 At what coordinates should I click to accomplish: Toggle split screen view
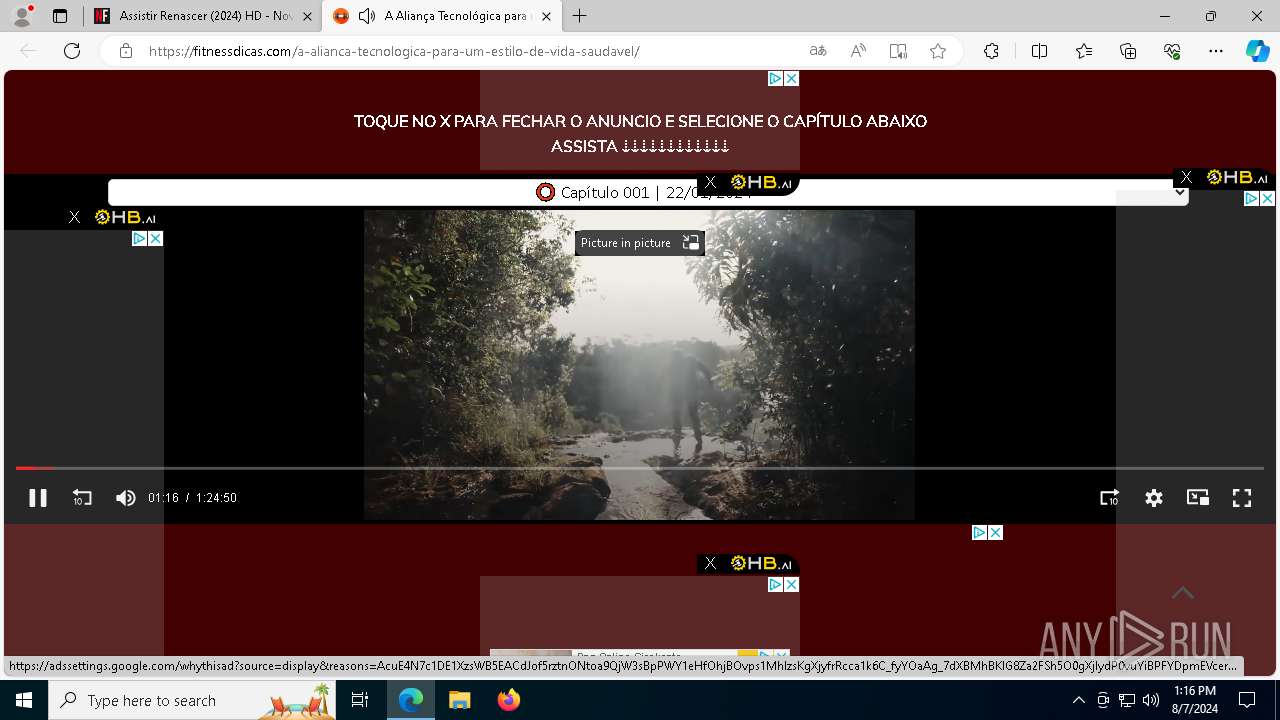(1039, 51)
